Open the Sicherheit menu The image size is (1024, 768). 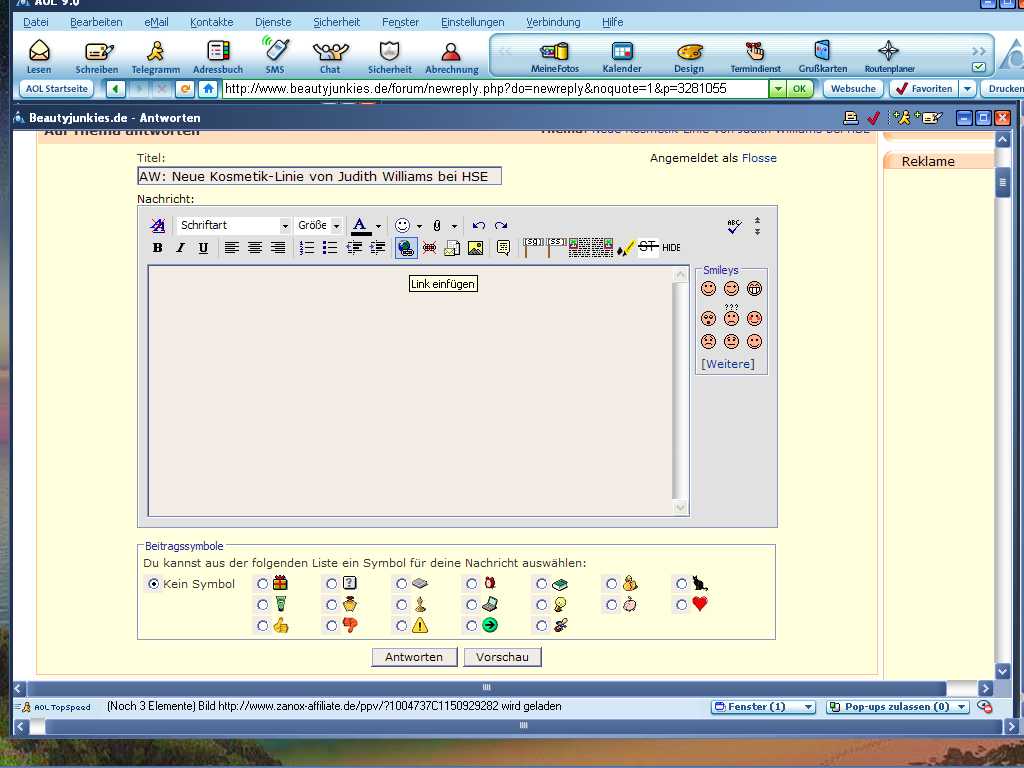[x=337, y=22]
